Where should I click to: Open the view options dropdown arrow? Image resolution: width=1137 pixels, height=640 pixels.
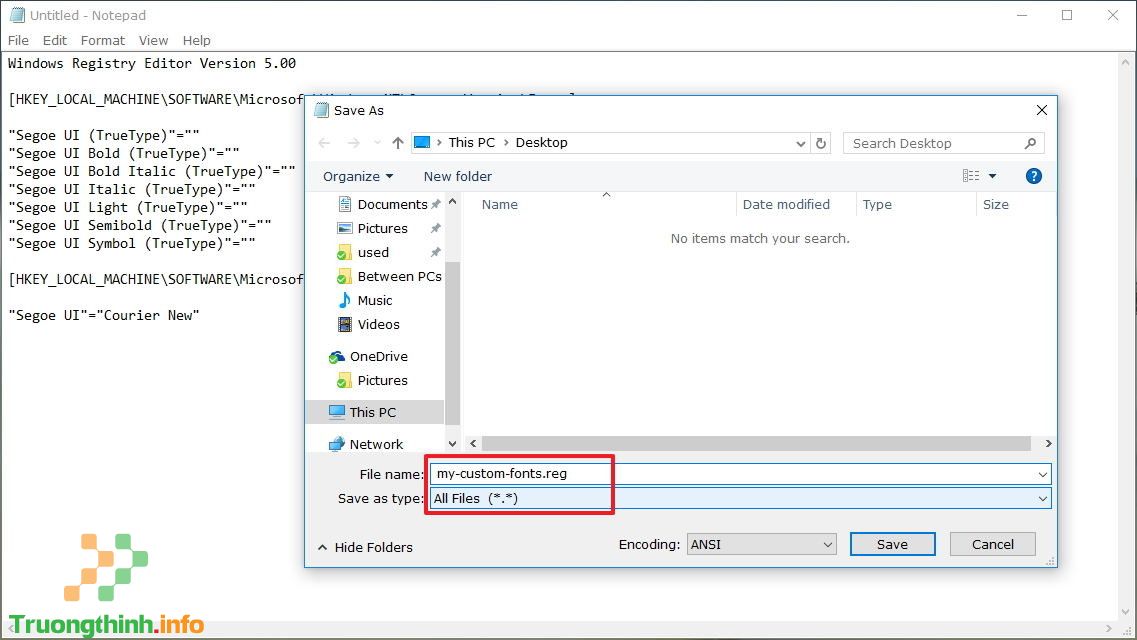pyautogui.click(x=992, y=176)
